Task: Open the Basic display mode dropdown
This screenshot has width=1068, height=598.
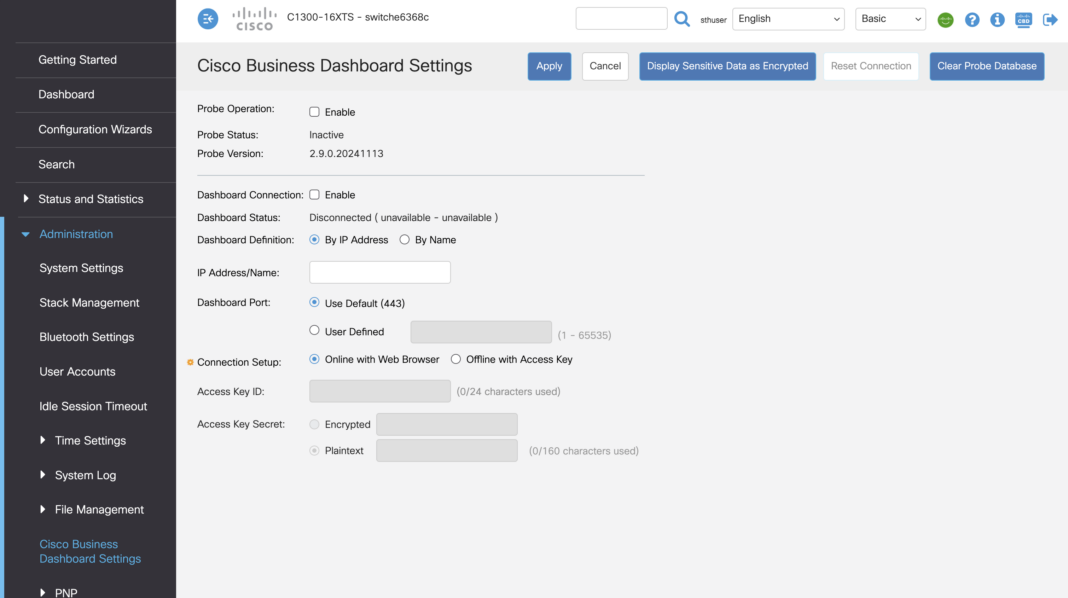Action: (x=890, y=19)
